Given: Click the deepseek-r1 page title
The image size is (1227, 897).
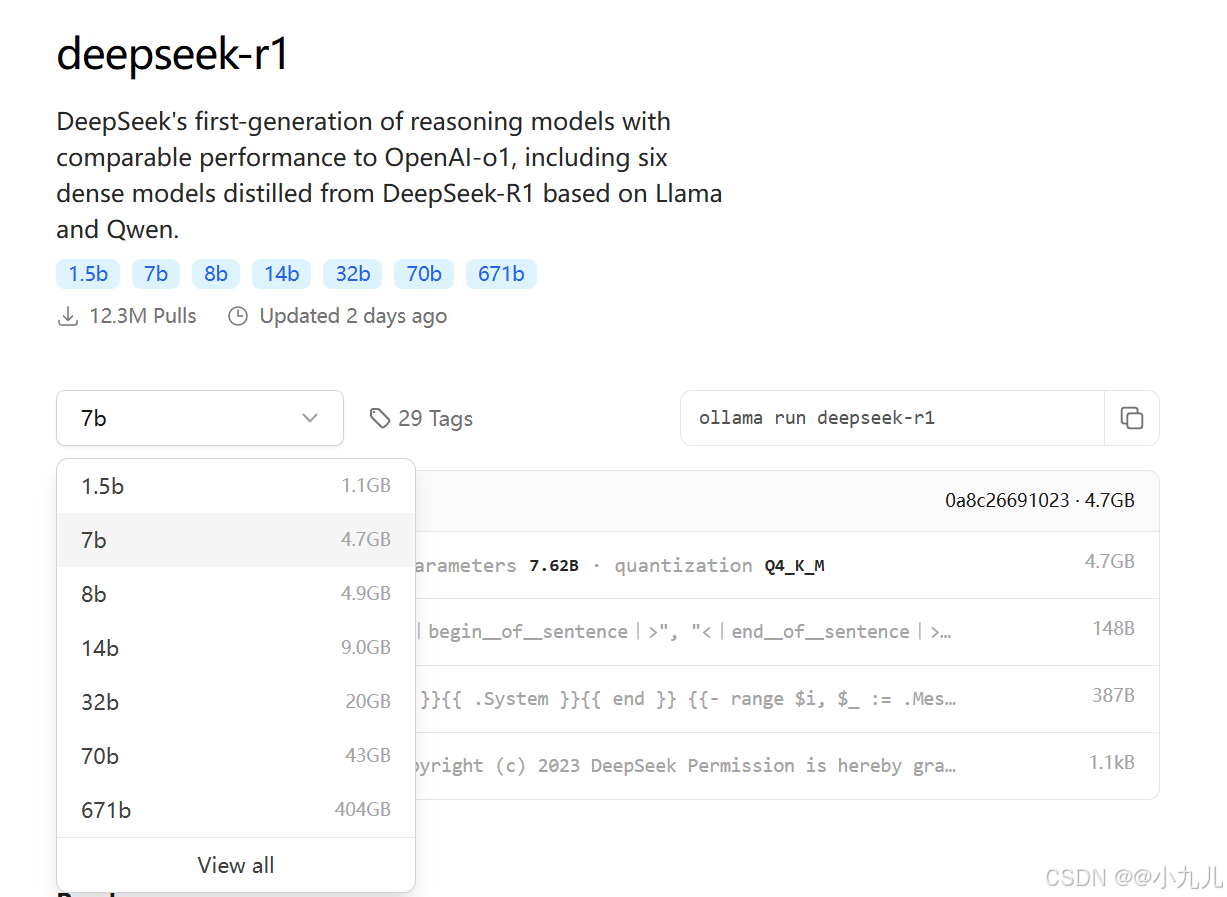Looking at the screenshot, I should coord(173,53).
